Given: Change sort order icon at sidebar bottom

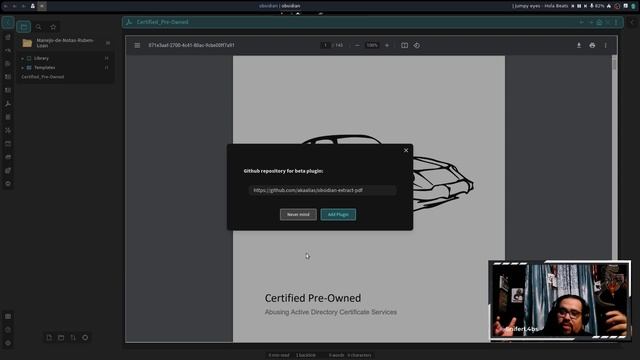Looking at the screenshot, I should tap(73, 338).
